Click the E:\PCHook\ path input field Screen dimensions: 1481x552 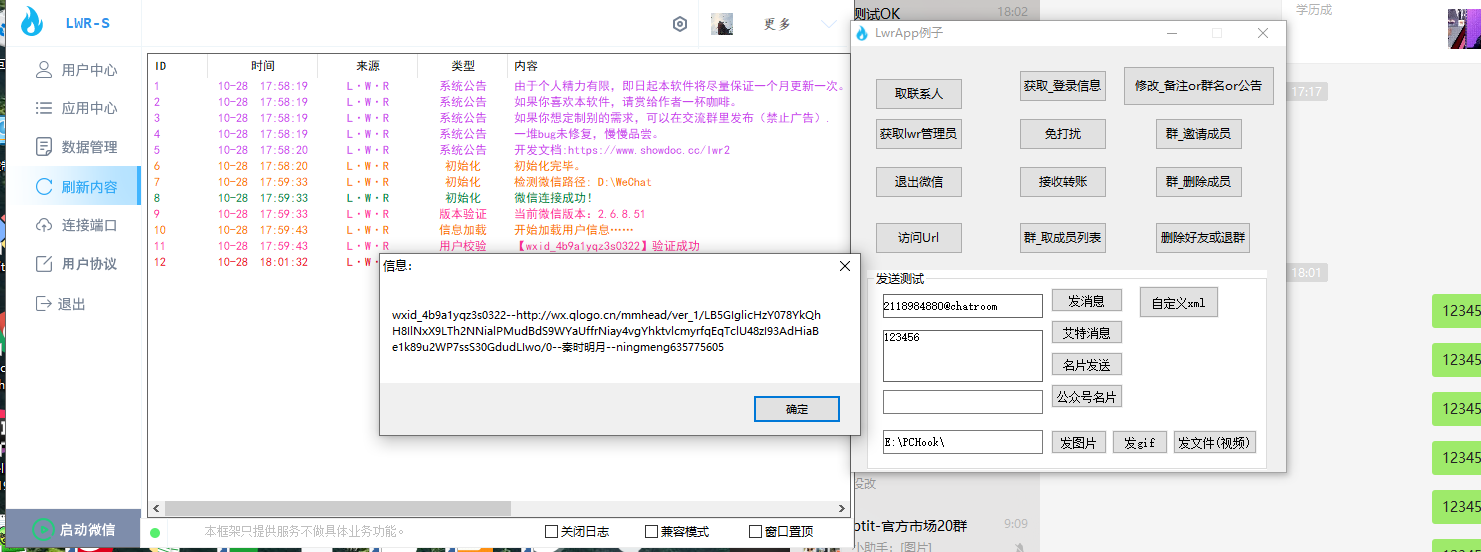tap(962, 442)
